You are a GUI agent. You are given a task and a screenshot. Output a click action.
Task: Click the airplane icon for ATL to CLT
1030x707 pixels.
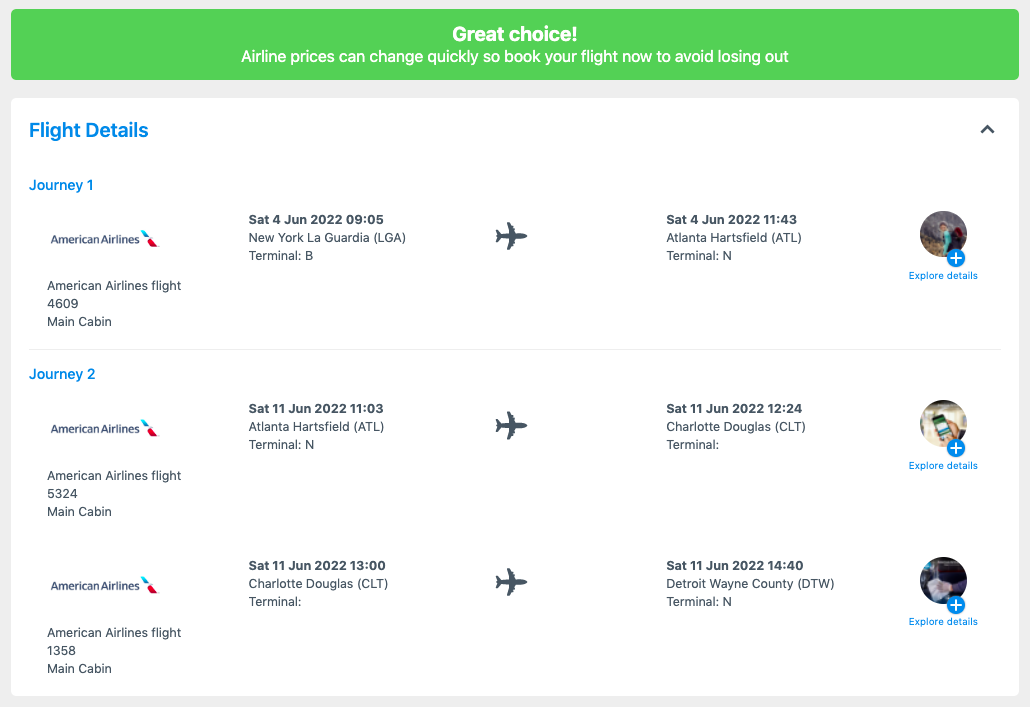[x=511, y=425]
